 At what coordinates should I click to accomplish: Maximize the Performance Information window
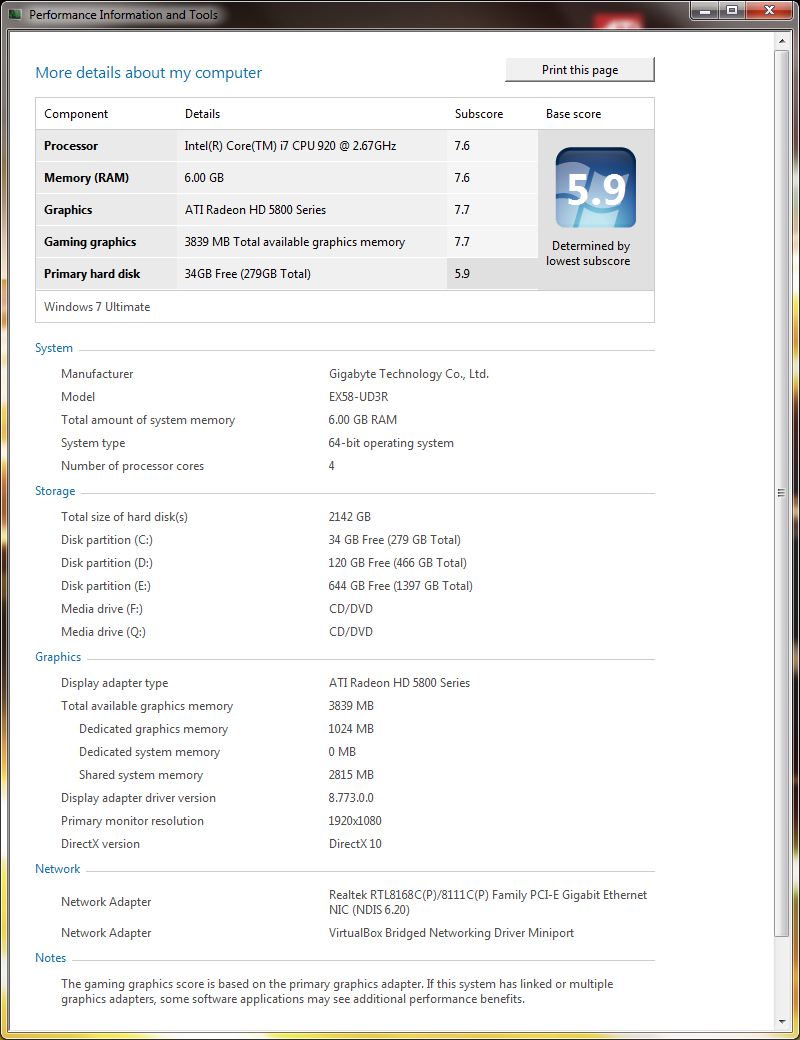tap(732, 11)
